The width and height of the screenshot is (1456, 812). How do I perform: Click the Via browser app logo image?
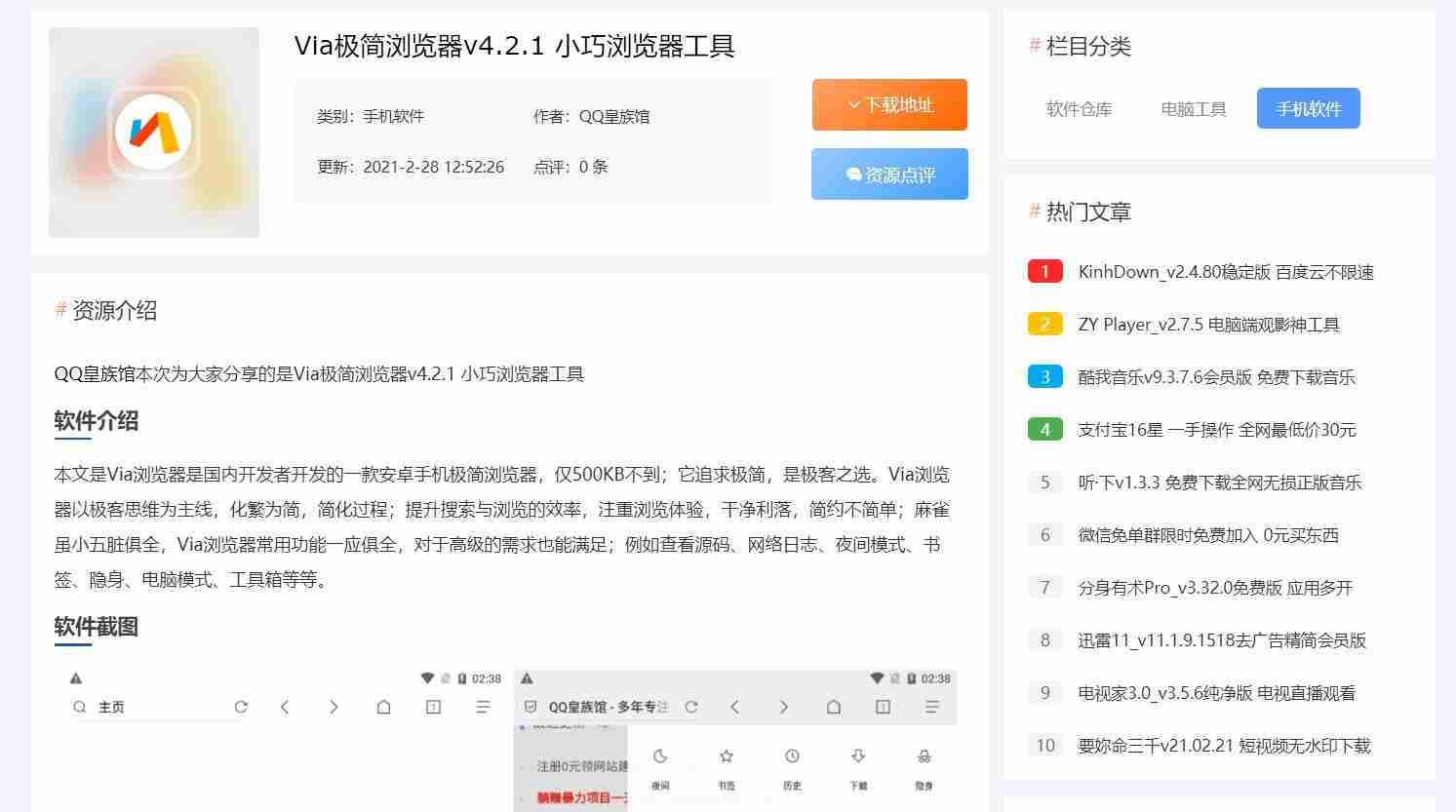(x=154, y=133)
